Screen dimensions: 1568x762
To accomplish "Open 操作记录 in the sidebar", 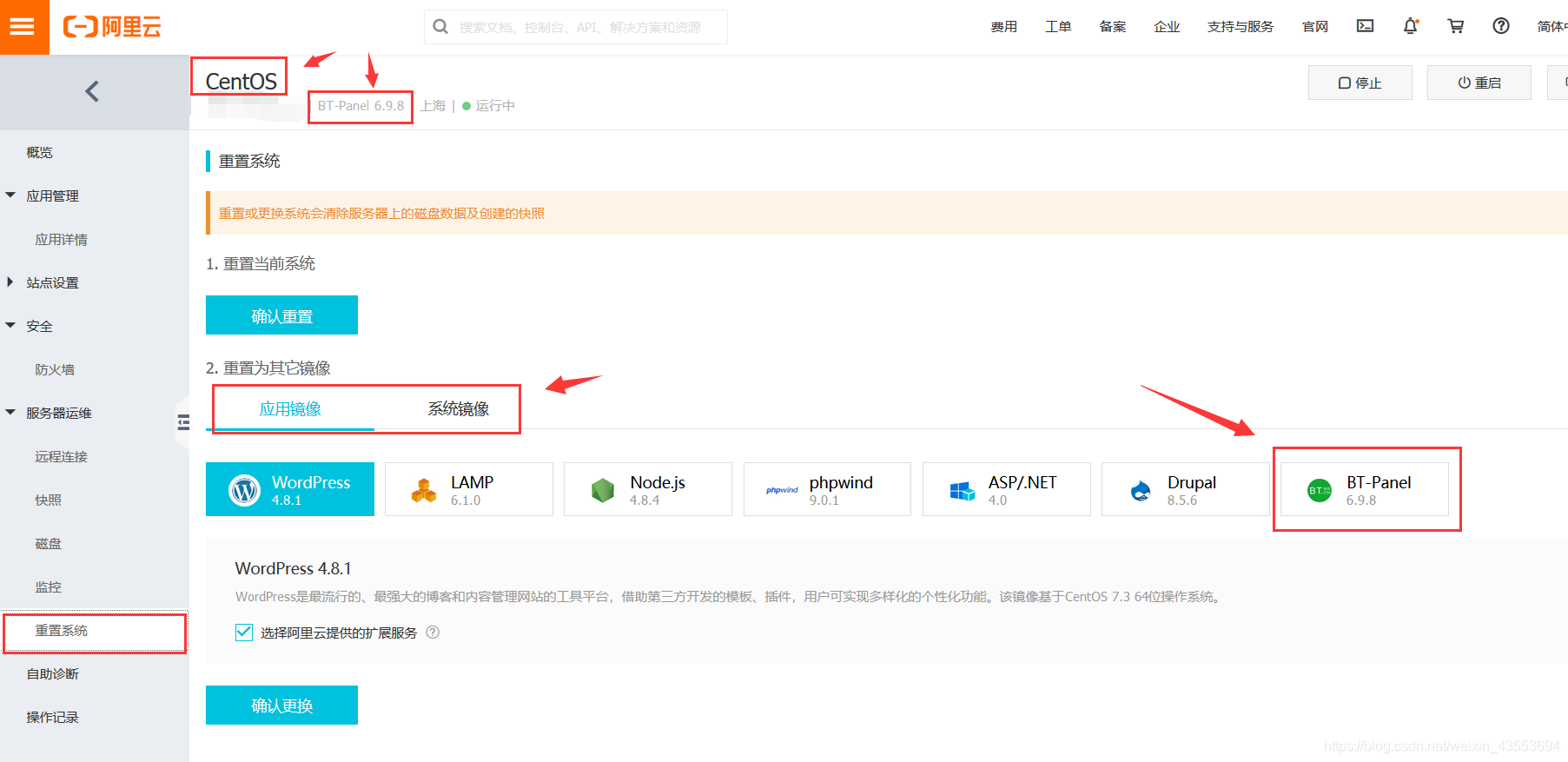I will pos(52,717).
